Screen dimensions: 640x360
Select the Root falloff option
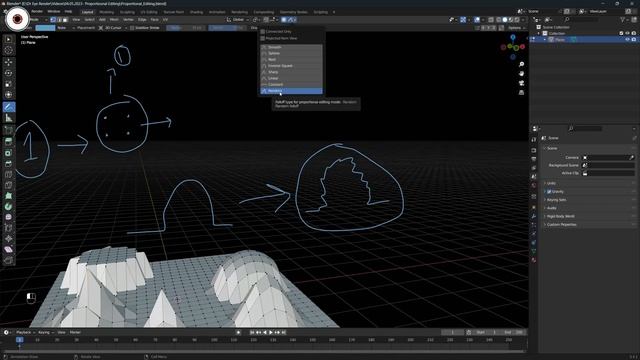tap(291, 60)
